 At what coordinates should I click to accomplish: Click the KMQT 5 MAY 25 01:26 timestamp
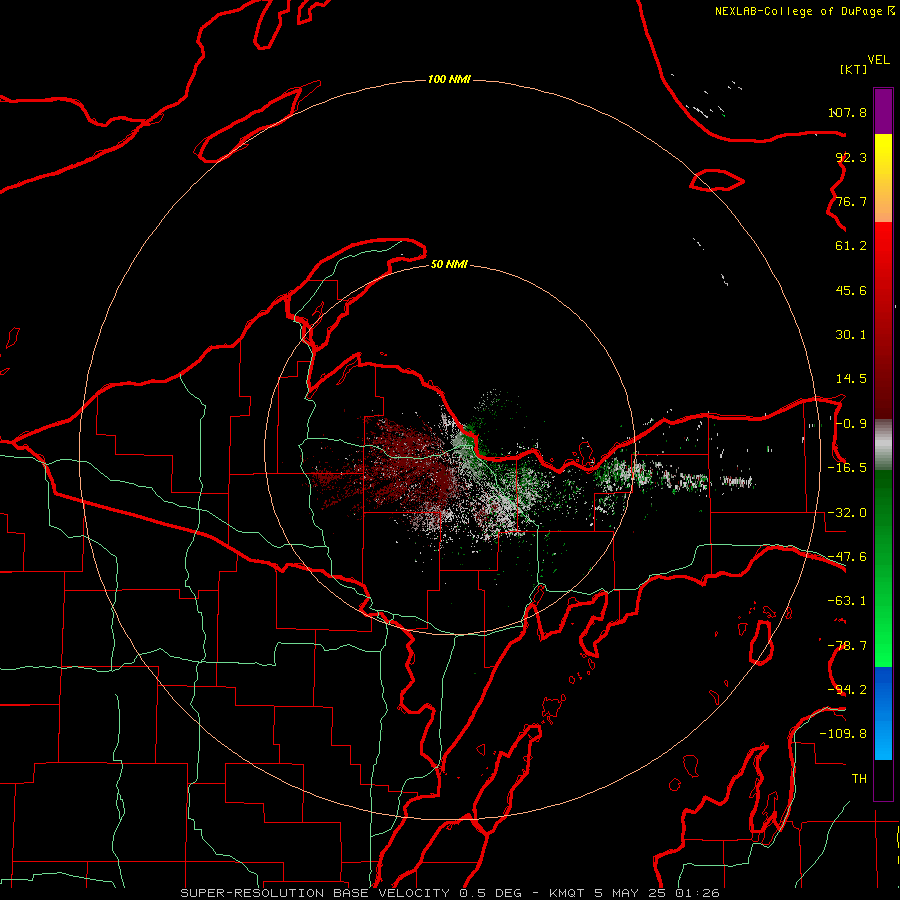pyautogui.click(x=634, y=893)
